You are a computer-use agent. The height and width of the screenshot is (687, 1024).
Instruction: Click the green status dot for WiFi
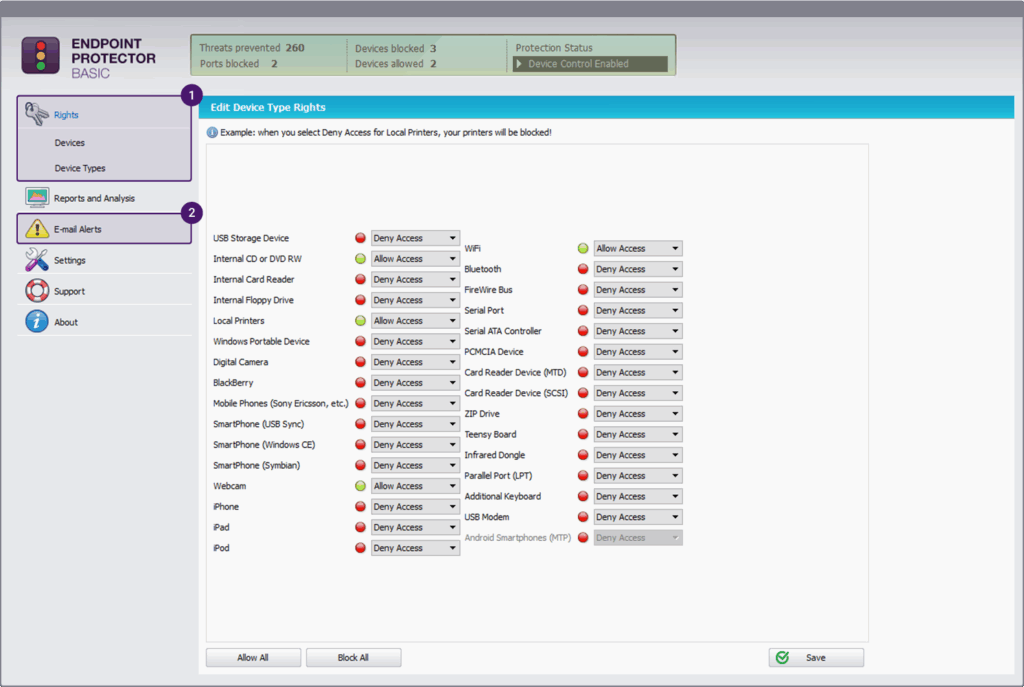pos(583,248)
